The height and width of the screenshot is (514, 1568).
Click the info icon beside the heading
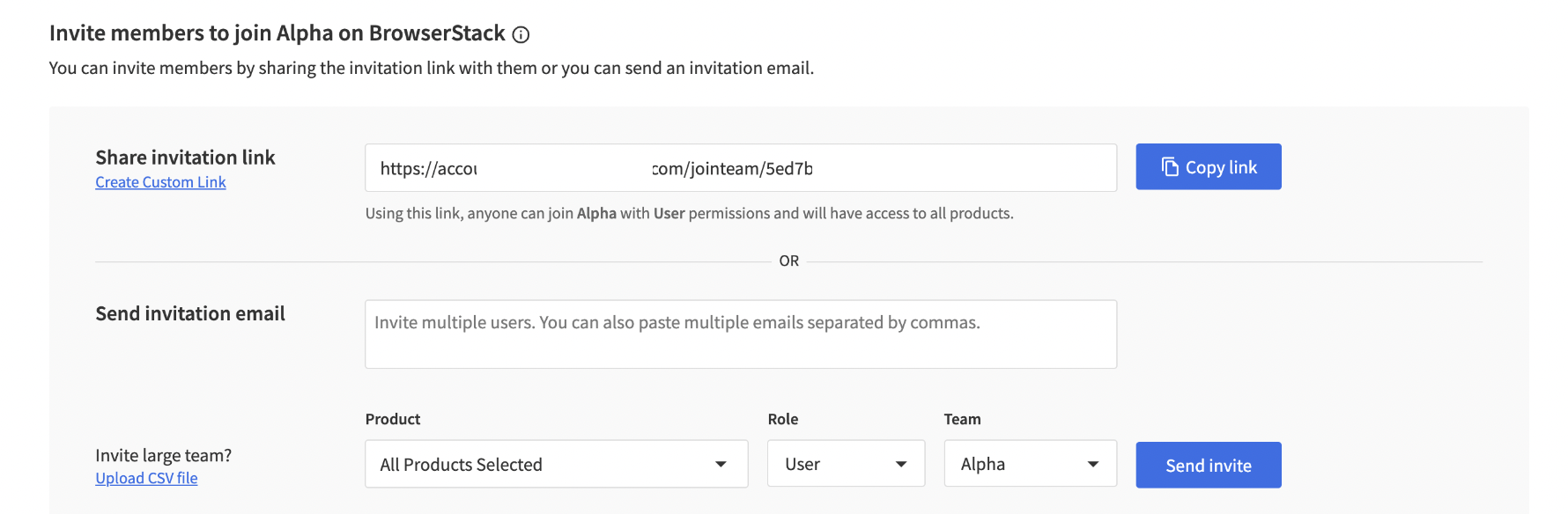coord(521,35)
